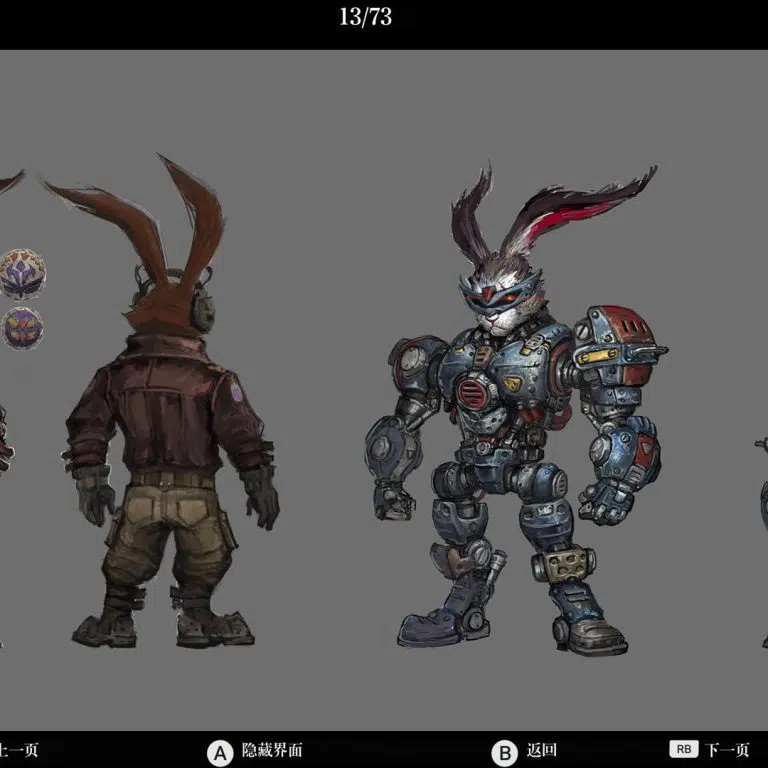Select the lower purple round emblem badge
This screenshot has height=768, width=768.
point(22,327)
